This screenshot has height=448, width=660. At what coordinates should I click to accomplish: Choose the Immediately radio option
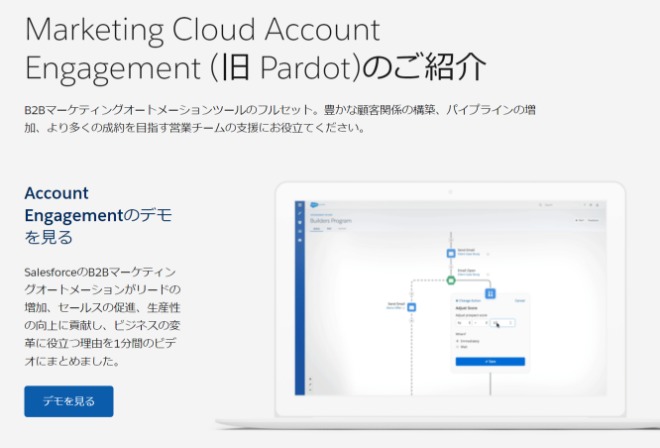(457, 342)
